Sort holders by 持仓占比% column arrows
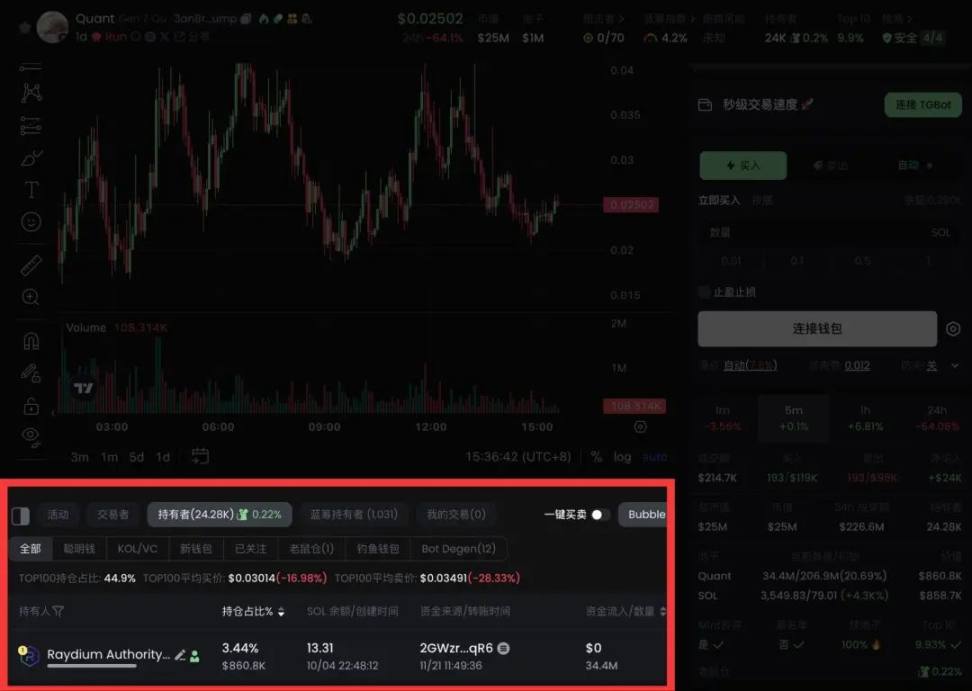 tap(281, 612)
